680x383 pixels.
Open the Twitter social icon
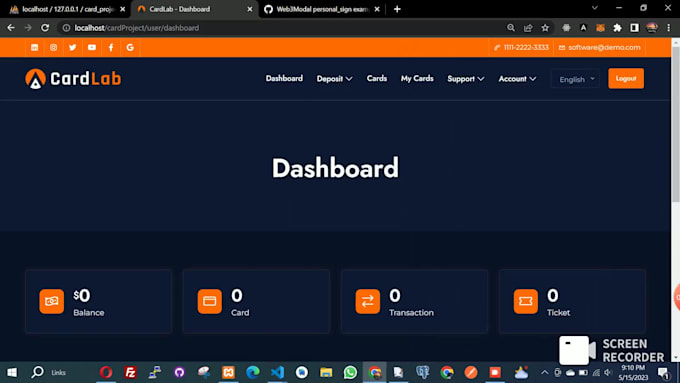(x=72, y=47)
